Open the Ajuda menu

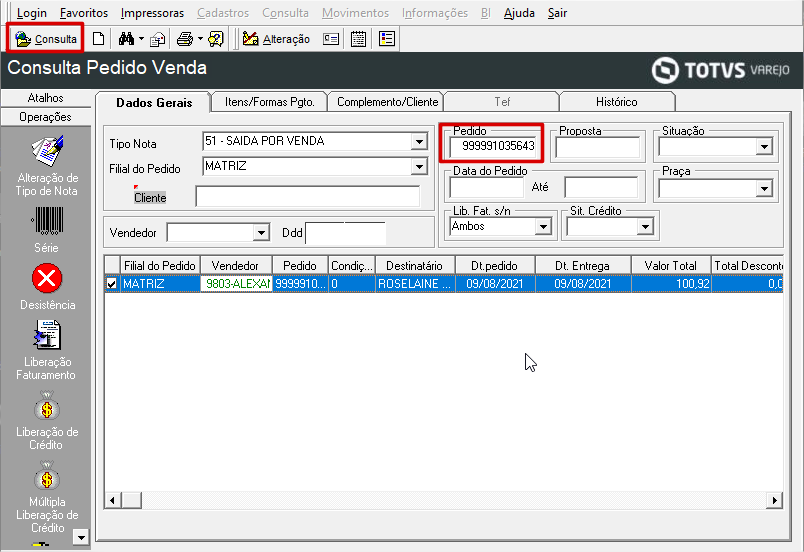pos(519,13)
